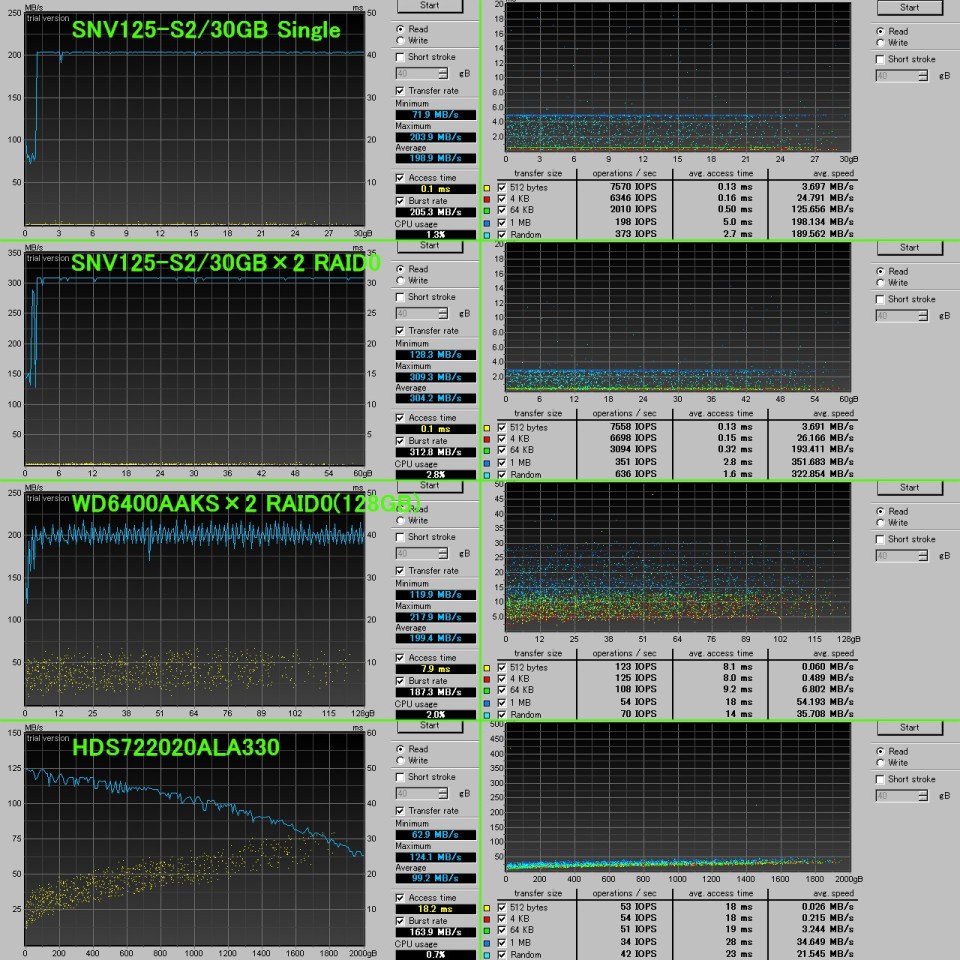Select Read radio in SNV125 Single benchmark panel
Image resolution: width=960 pixels, height=960 pixels.
tap(400, 29)
